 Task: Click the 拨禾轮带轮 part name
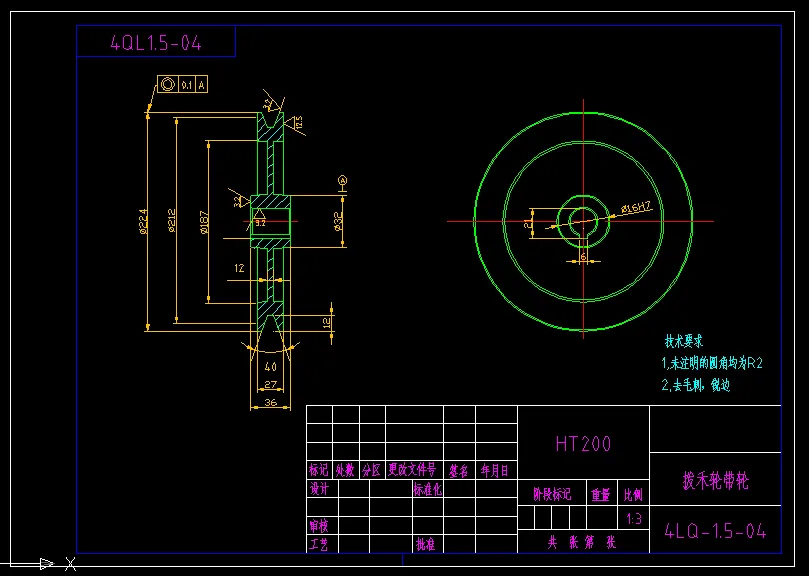point(715,480)
